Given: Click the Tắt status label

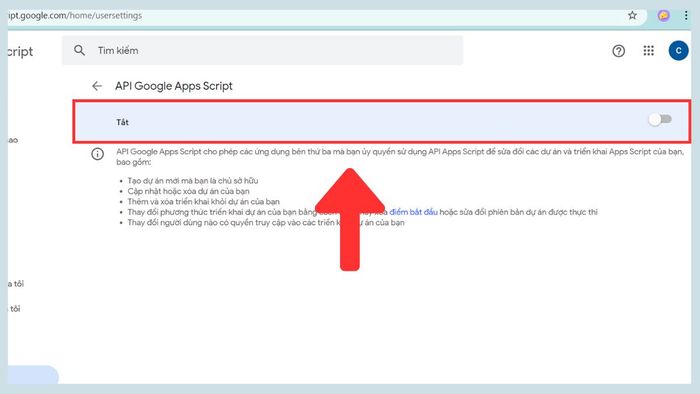Looking at the screenshot, I should [x=122, y=122].
